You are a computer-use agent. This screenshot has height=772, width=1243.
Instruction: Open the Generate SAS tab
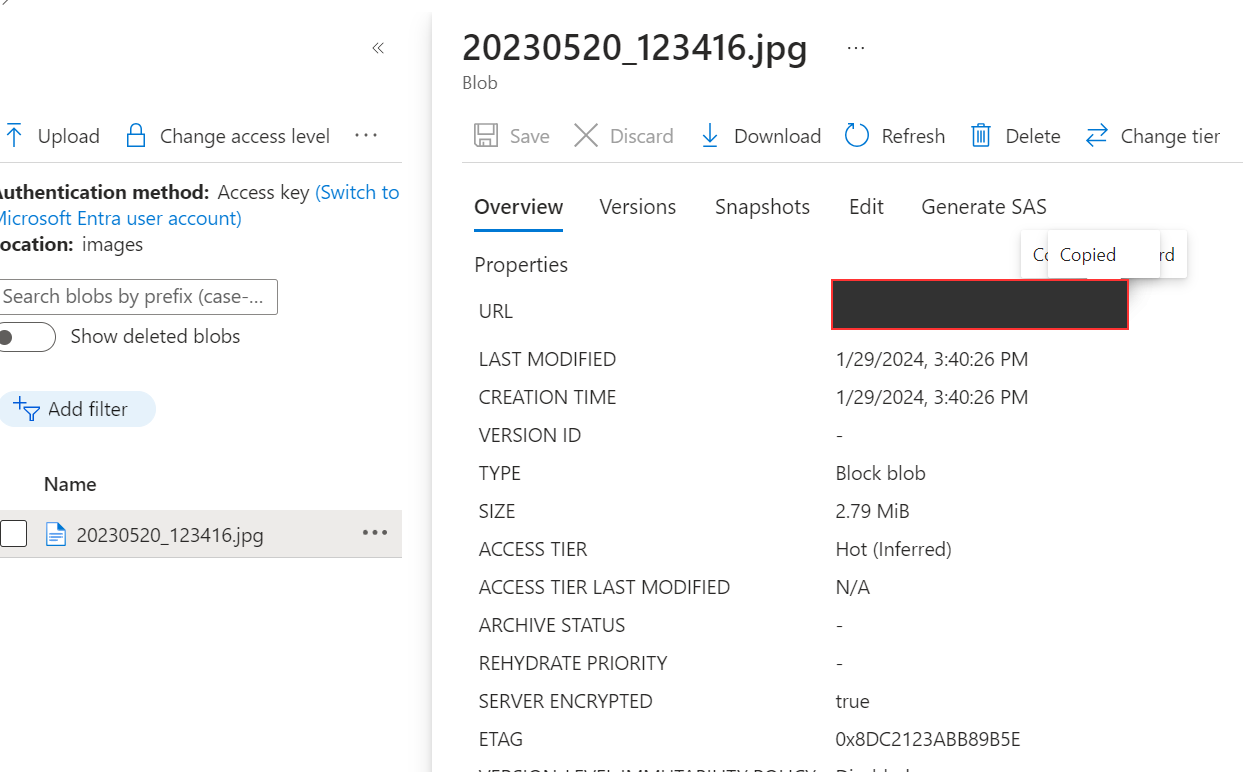click(x=984, y=207)
